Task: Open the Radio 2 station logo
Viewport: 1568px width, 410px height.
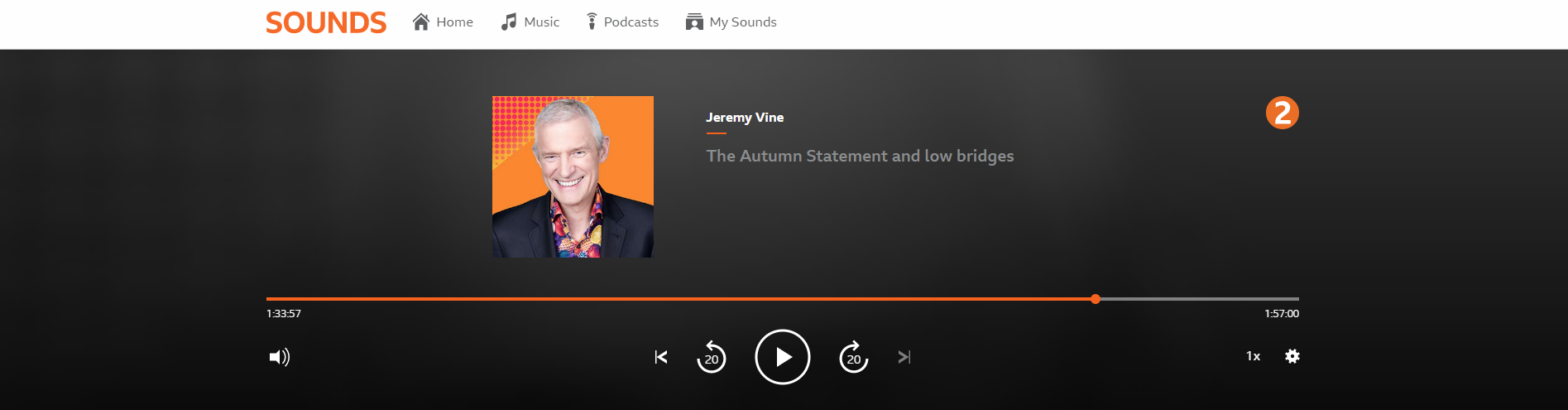Action: (x=1283, y=113)
